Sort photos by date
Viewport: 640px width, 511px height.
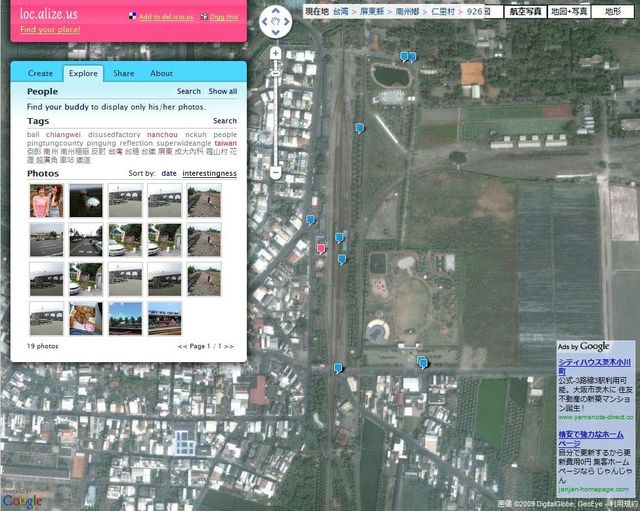pyautogui.click(x=169, y=173)
